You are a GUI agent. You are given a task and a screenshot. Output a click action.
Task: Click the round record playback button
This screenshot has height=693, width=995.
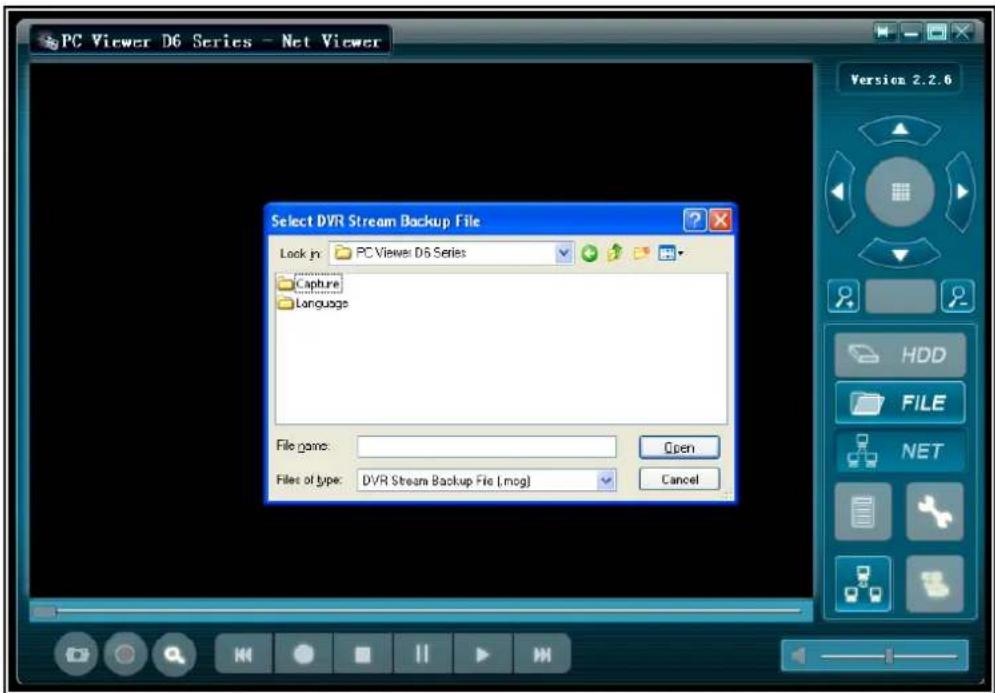(303, 654)
